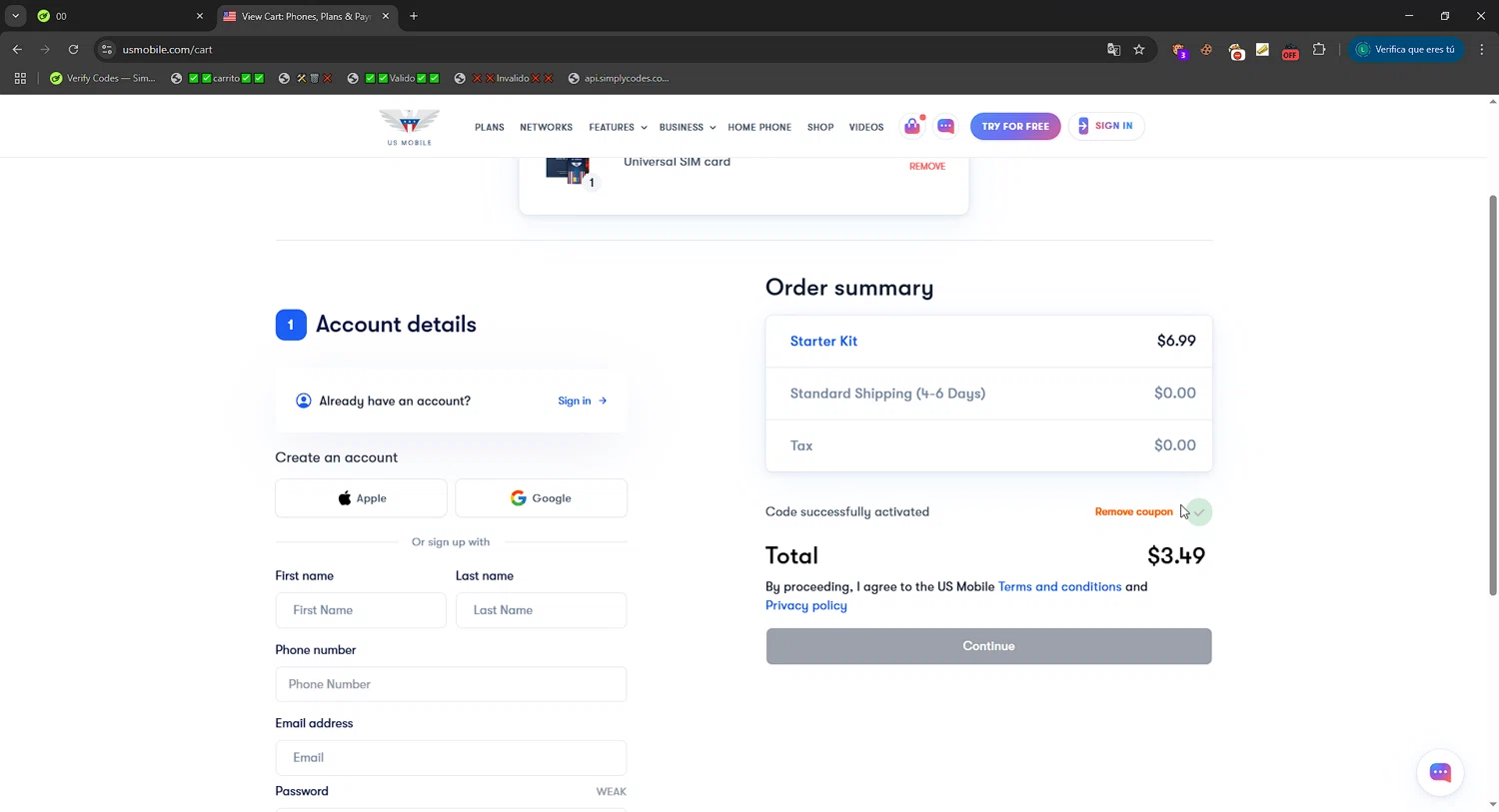Open the Plans menu item

pos(490,128)
